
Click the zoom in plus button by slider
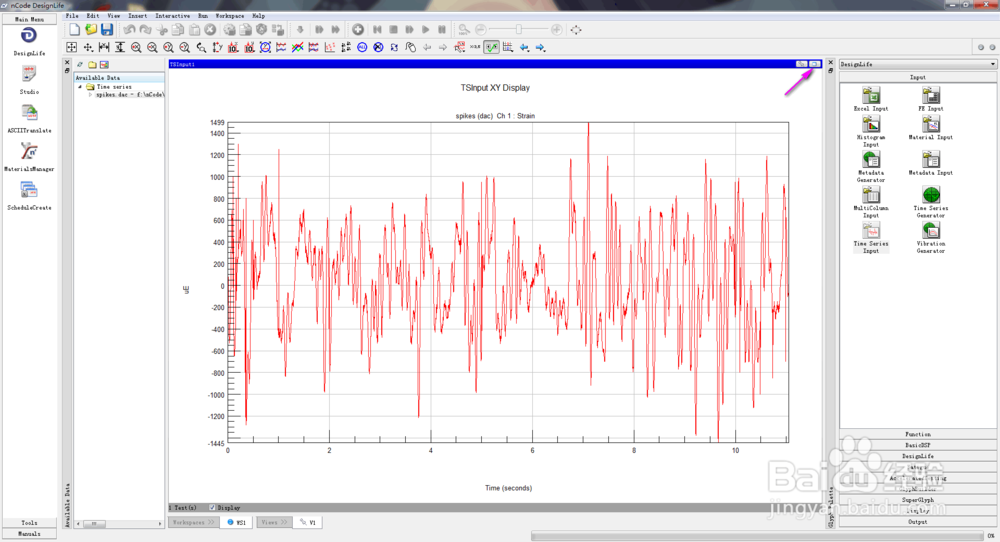[x=557, y=29]
